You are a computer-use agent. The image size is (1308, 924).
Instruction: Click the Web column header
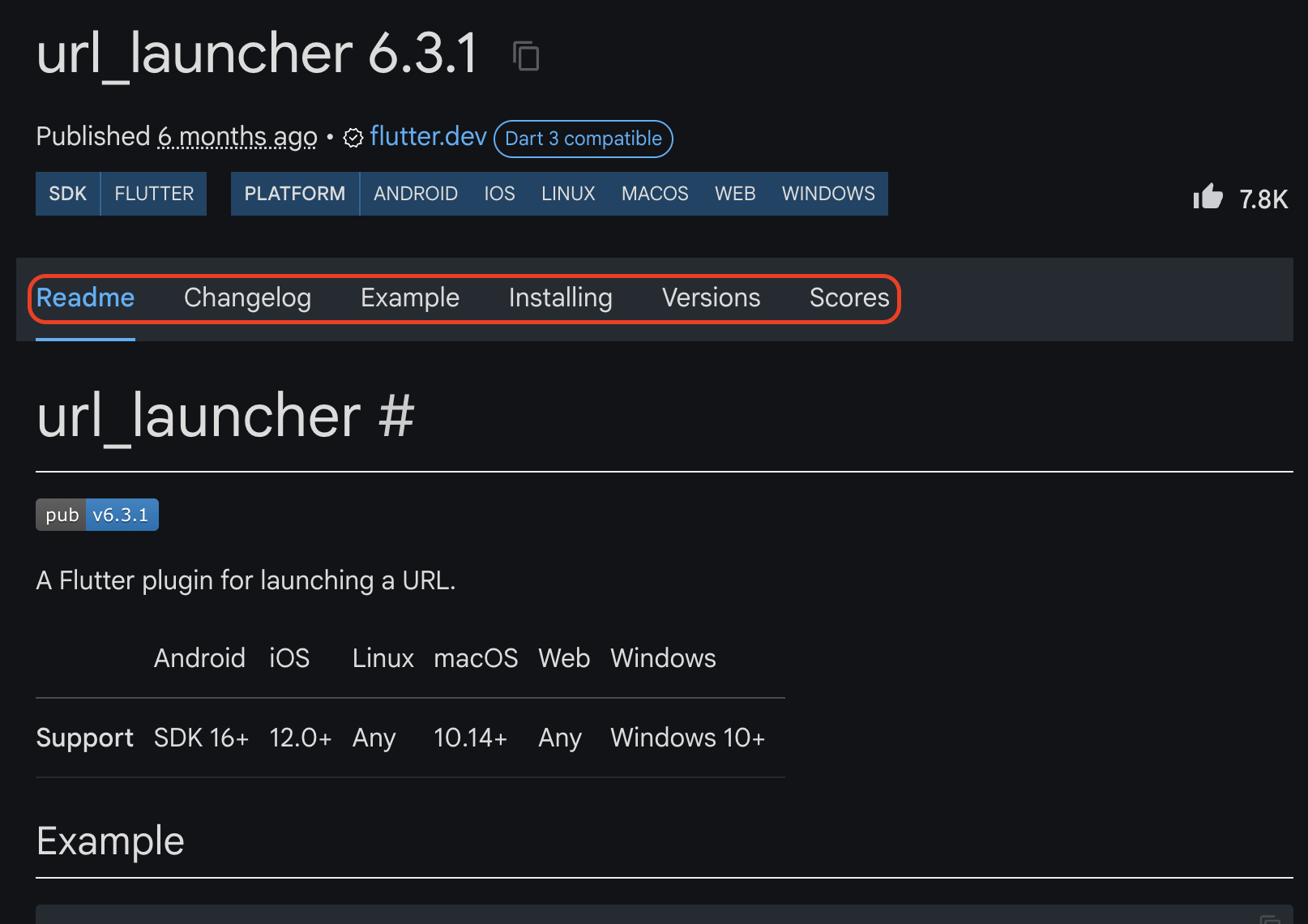coord(564,658)
